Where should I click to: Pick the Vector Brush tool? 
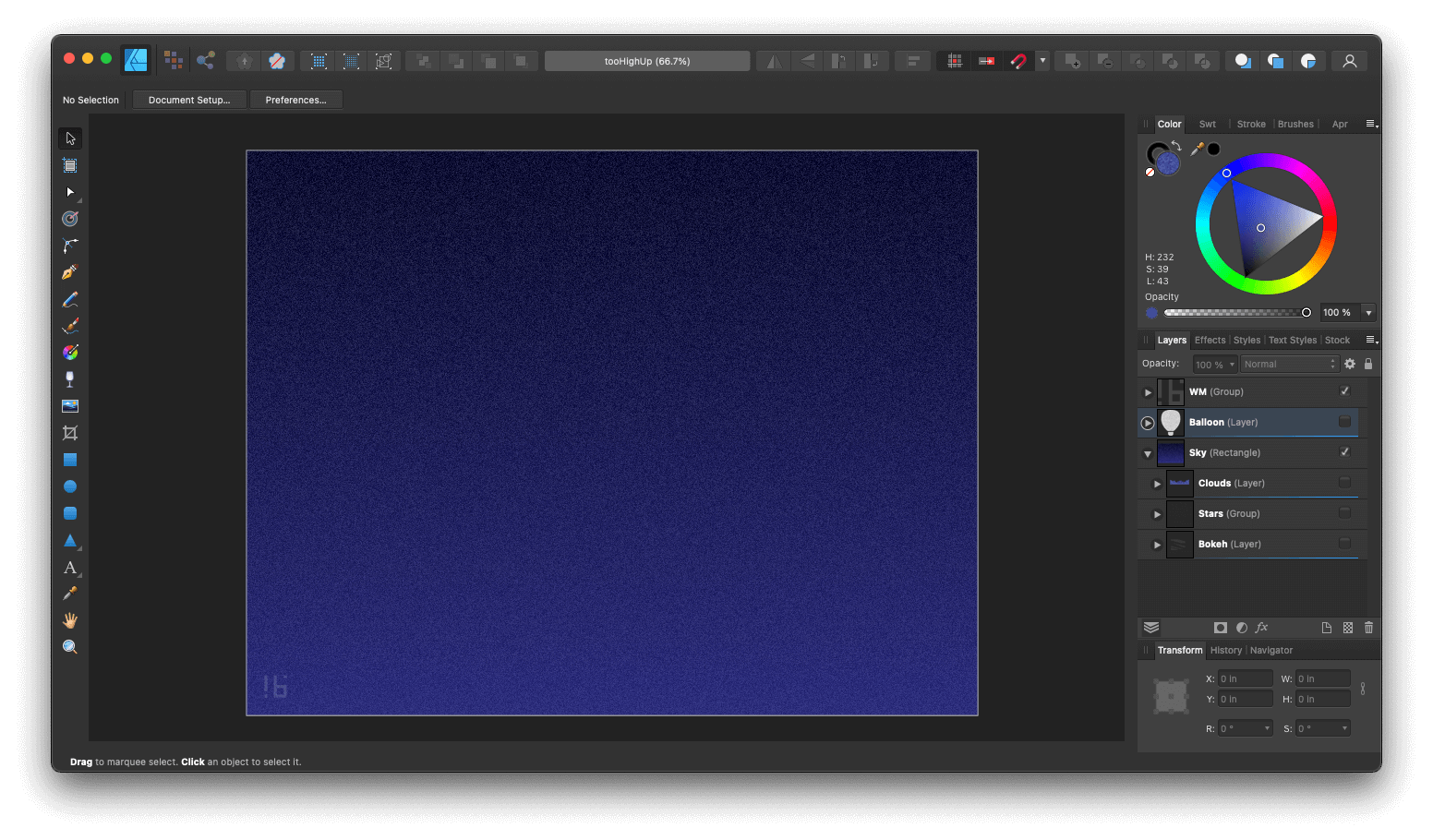tap(69, 325)
